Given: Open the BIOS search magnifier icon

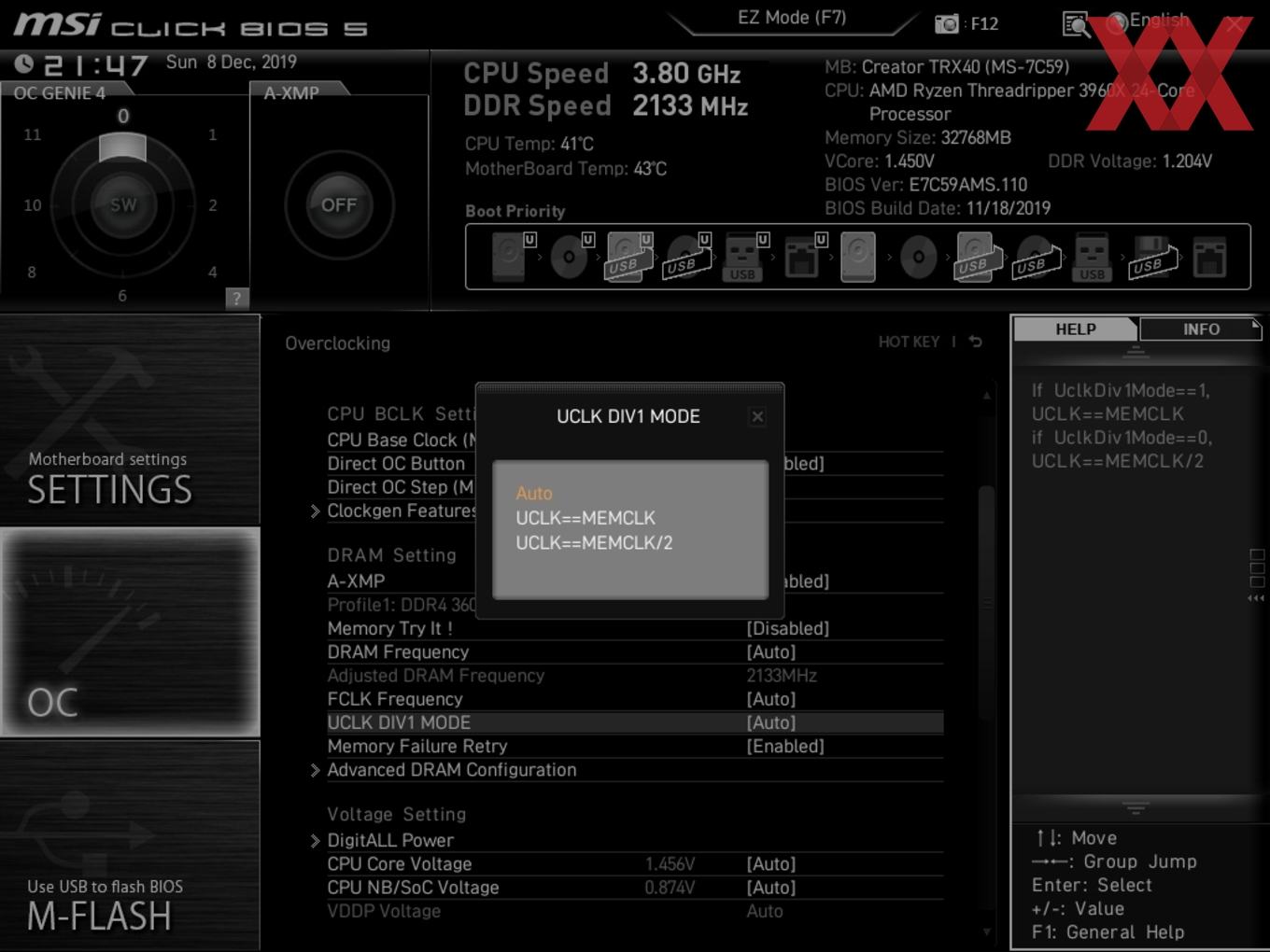Looking at the screenshot, I should coord(1076,24).
